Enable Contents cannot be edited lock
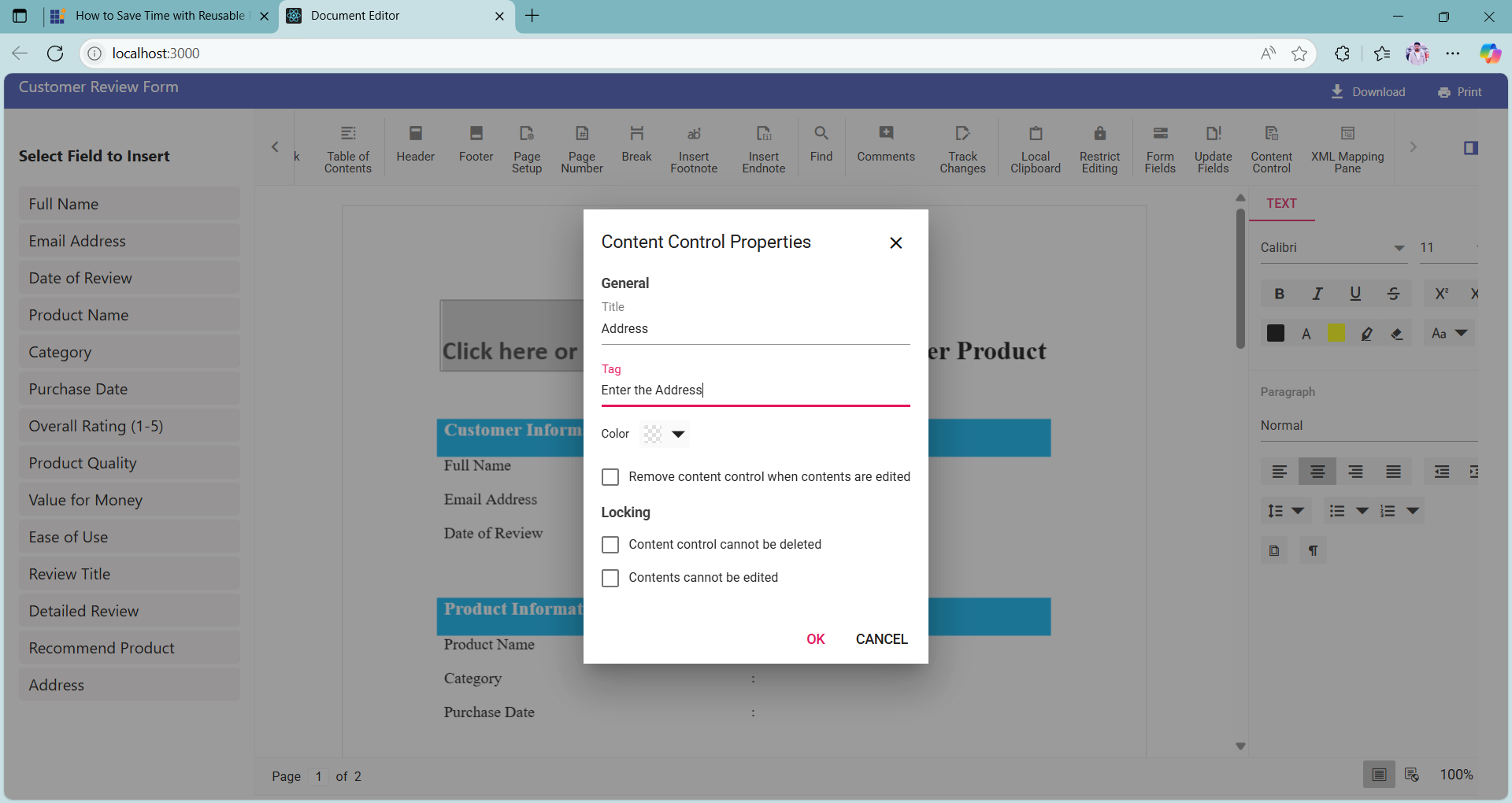 click(610, 578)
